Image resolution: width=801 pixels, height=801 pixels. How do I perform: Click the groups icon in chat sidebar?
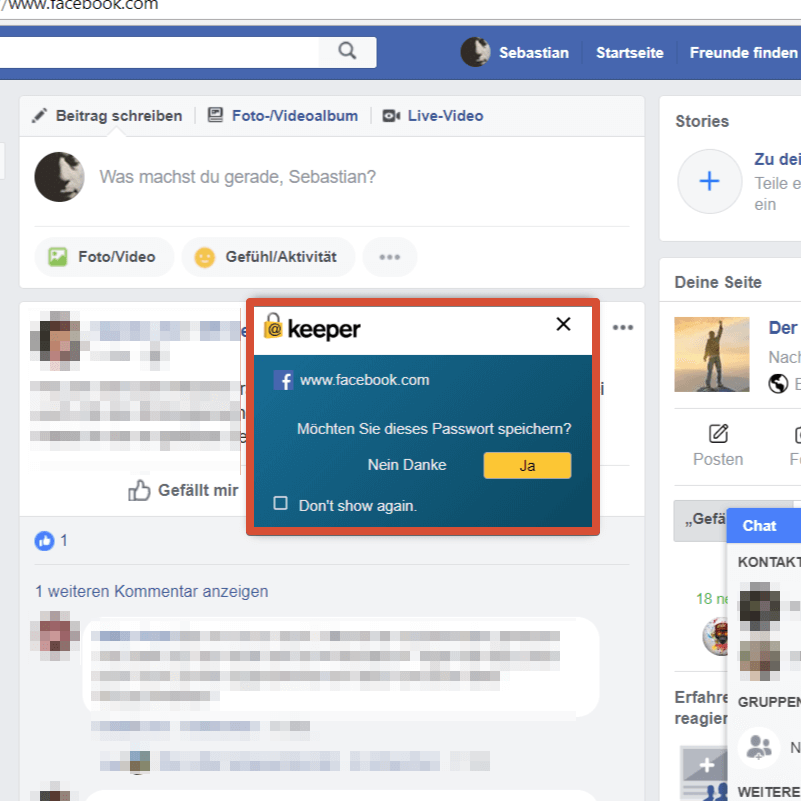[x=759, y=747]
